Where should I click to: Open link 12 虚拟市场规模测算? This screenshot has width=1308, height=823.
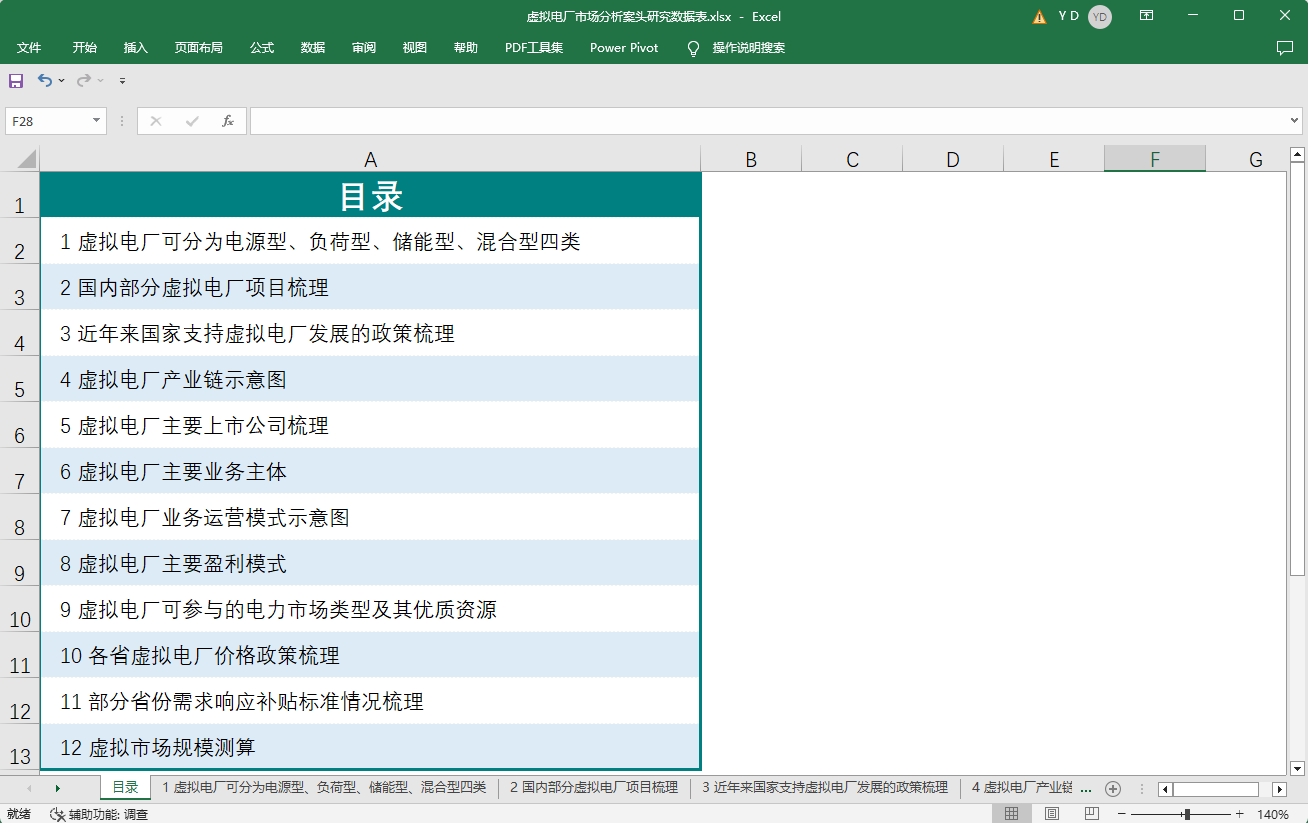pos(158,748)
